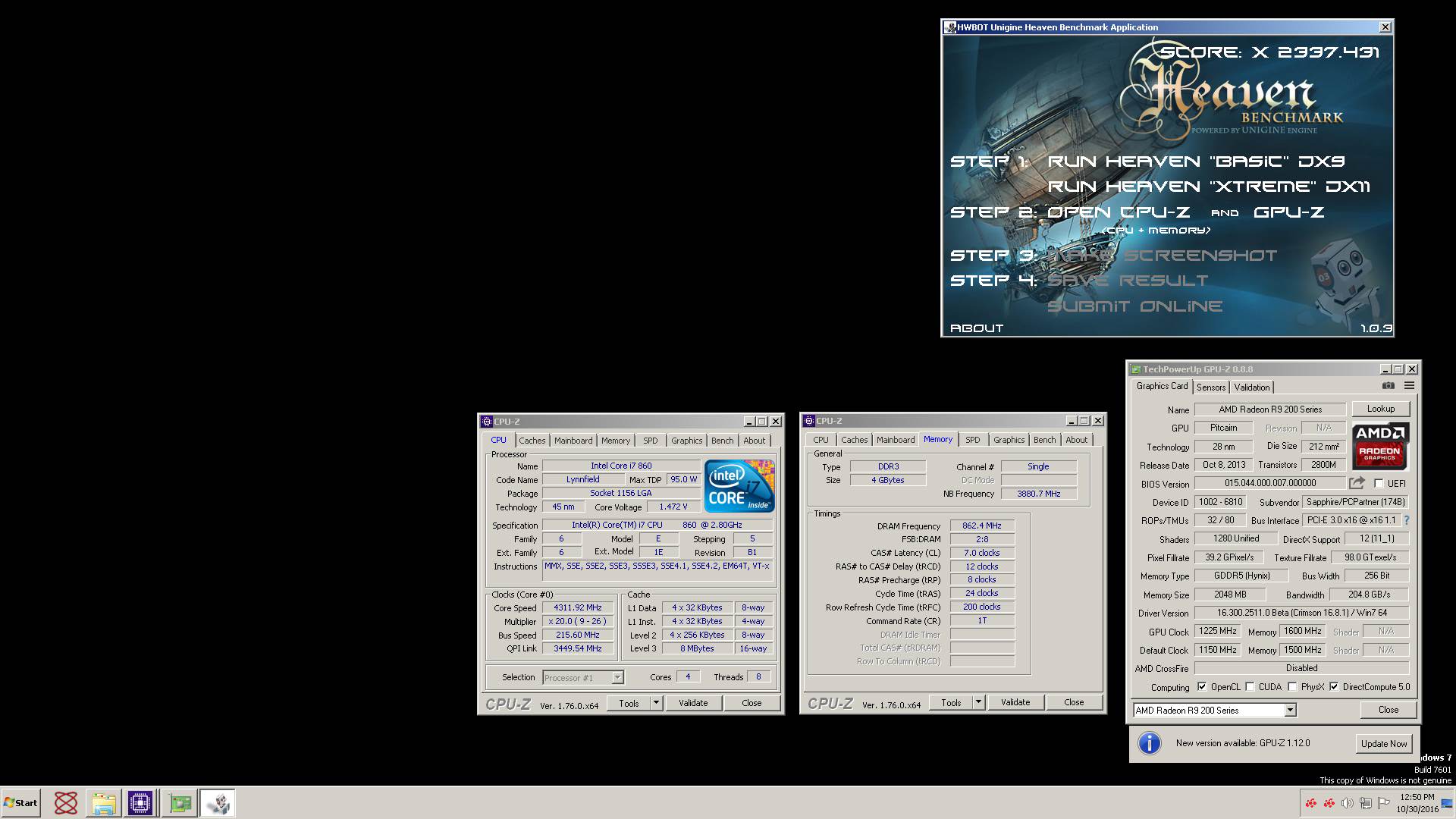Open Windows Explorer from the taskbar
Screen dimensions: 1456x819
pyautogui.click(x=104, y=803)
